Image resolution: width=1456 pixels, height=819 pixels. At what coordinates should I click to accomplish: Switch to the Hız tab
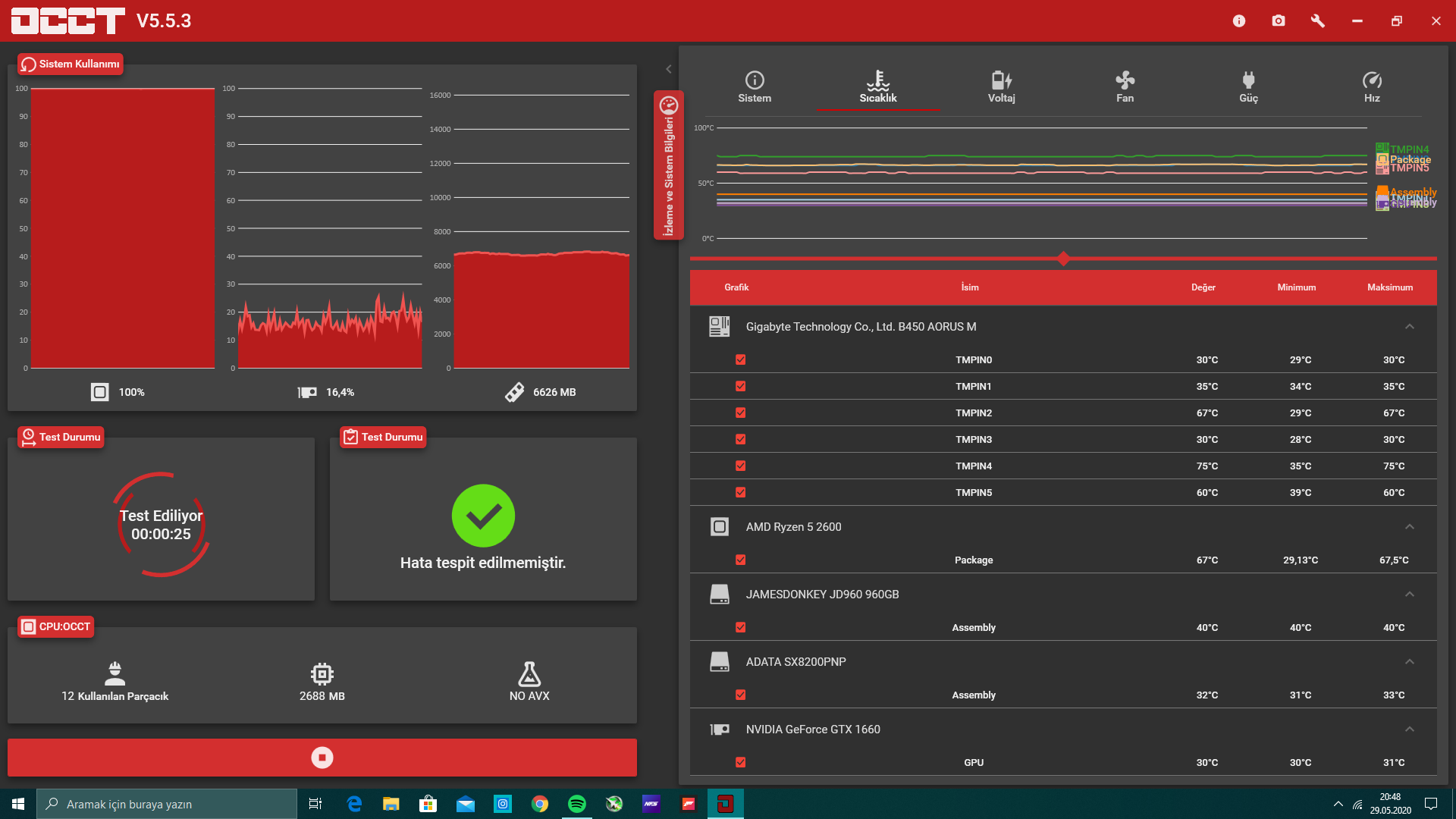click(x=1372, y=87)
